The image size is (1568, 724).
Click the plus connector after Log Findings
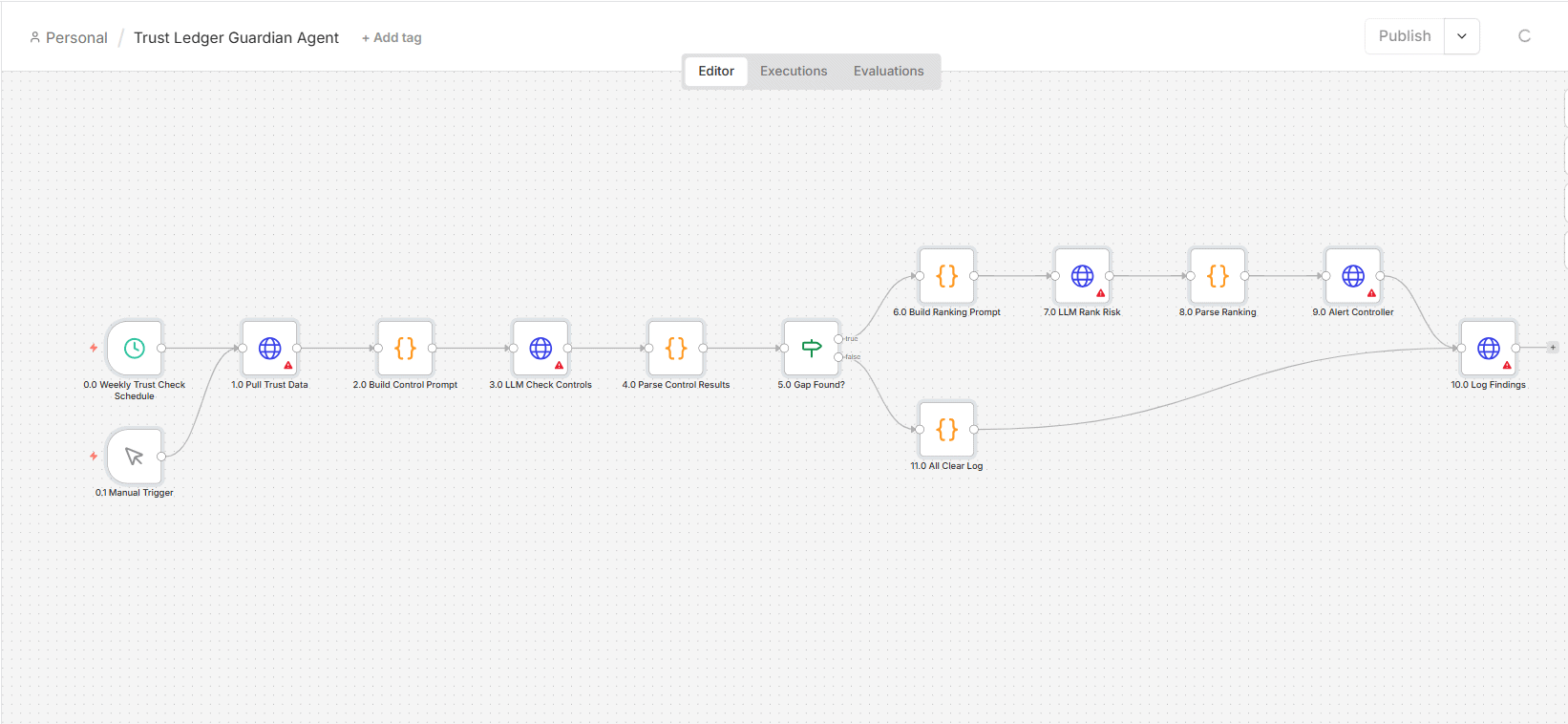coord(1553,348)
